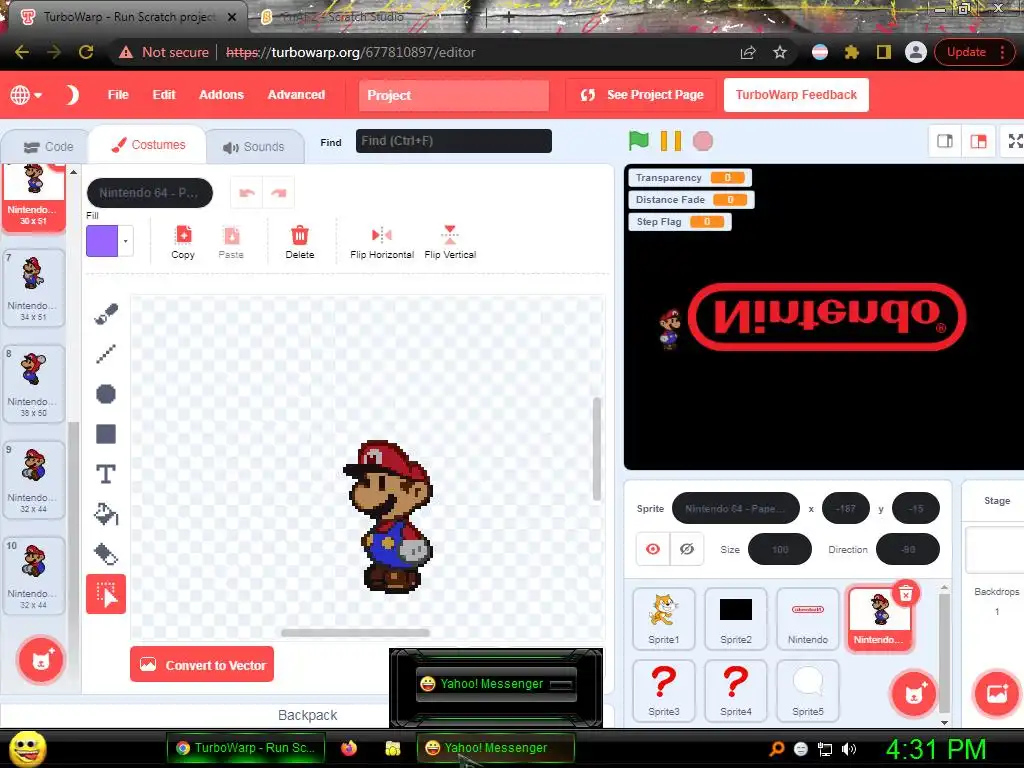The height and width of the screenshot is (768, 1024).
Task: Pause the project with pause button
Action: [671, 140]
